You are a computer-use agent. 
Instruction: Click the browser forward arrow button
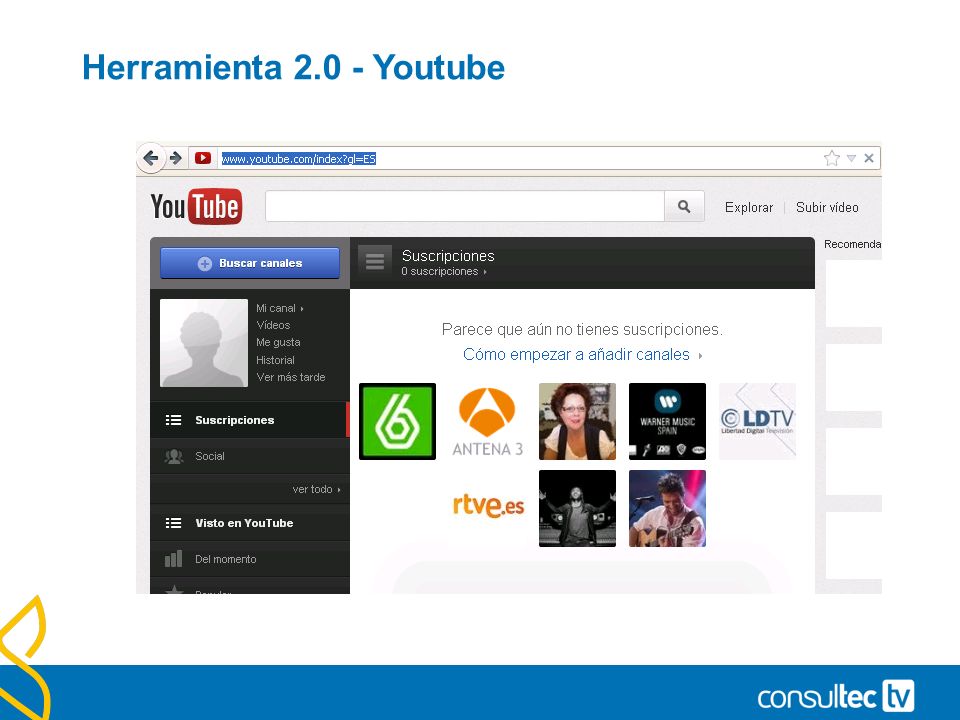pyautogui.click(x=176, y=159)
